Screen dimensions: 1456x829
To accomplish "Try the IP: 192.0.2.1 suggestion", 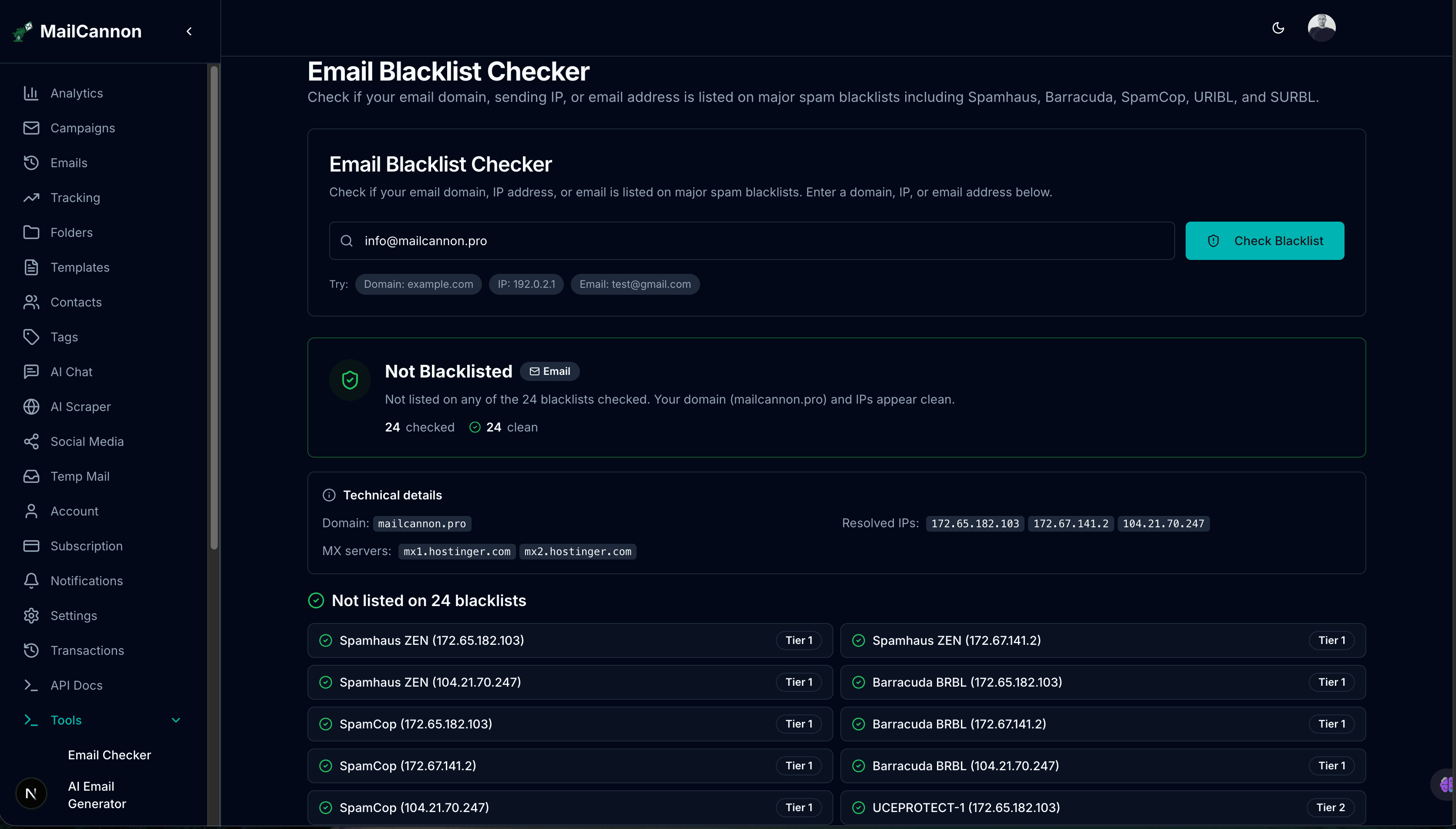I will 526,284.
